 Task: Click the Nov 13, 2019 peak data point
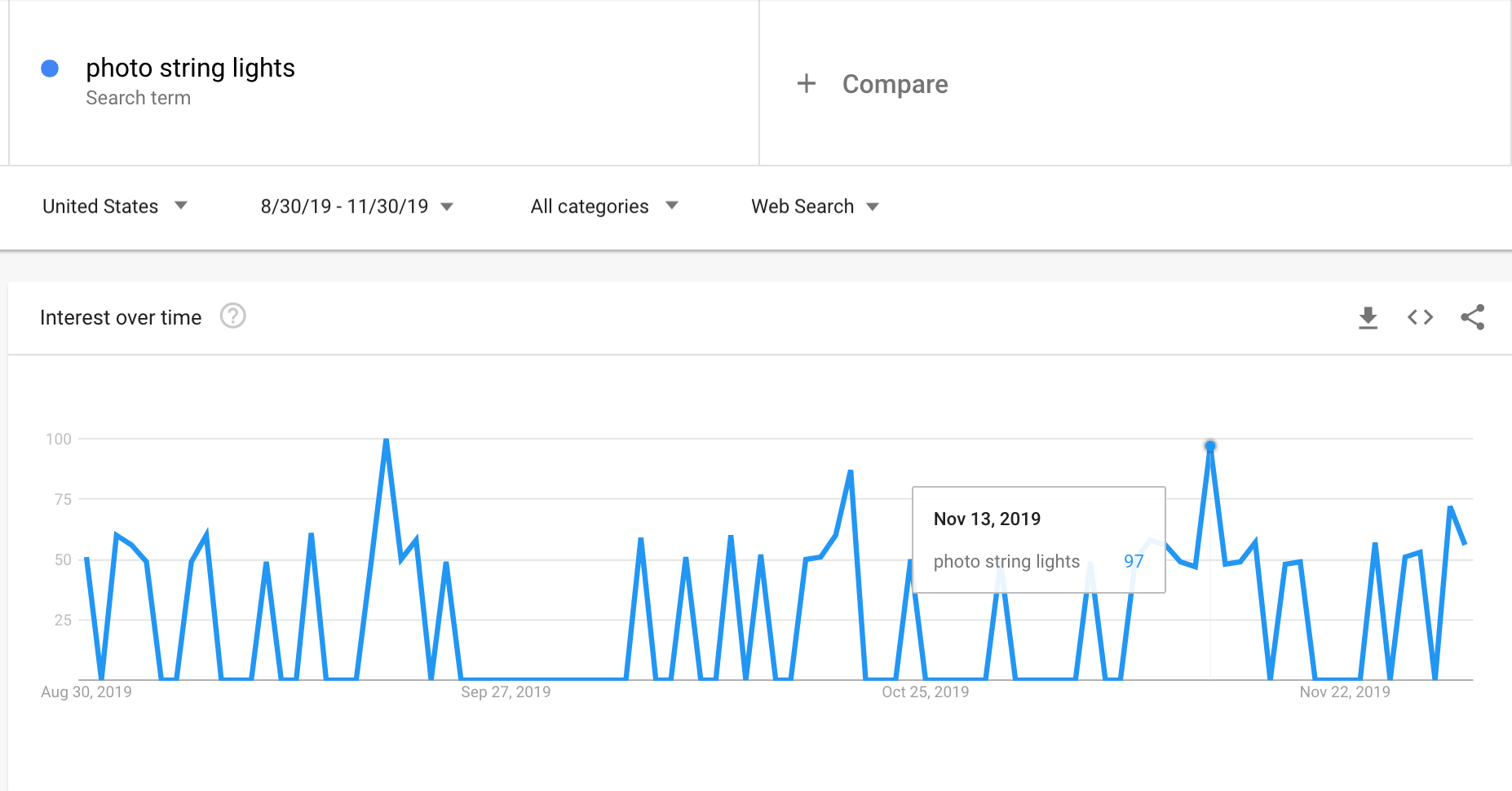pyautogui.click(x=1210, y=445)
